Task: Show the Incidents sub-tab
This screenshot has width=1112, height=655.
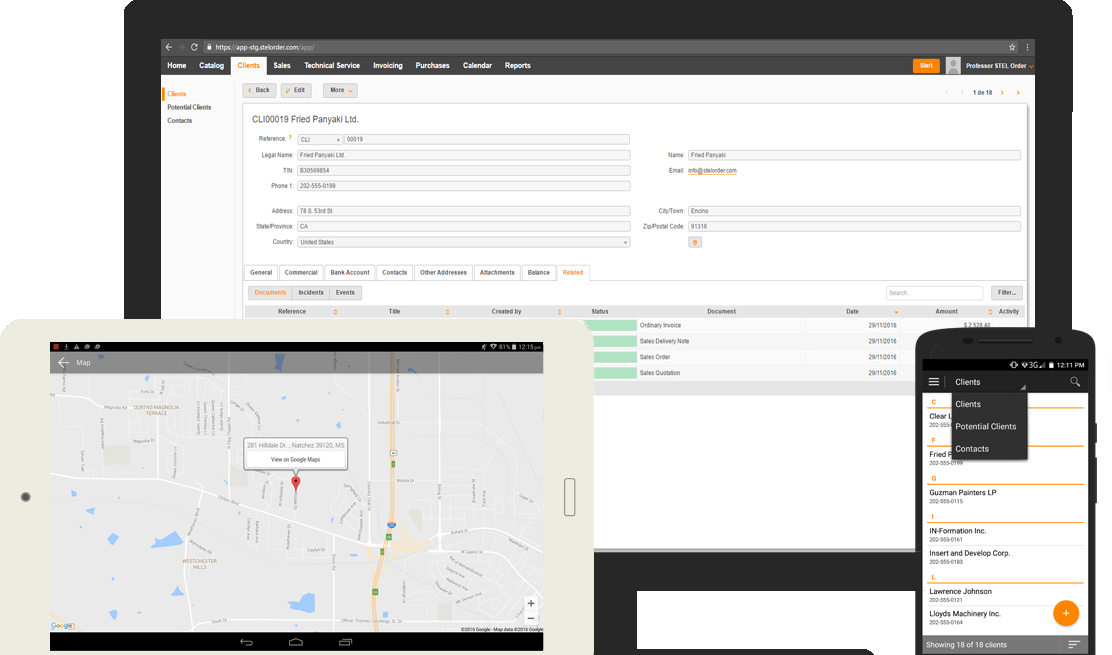Action: [311, 293]
